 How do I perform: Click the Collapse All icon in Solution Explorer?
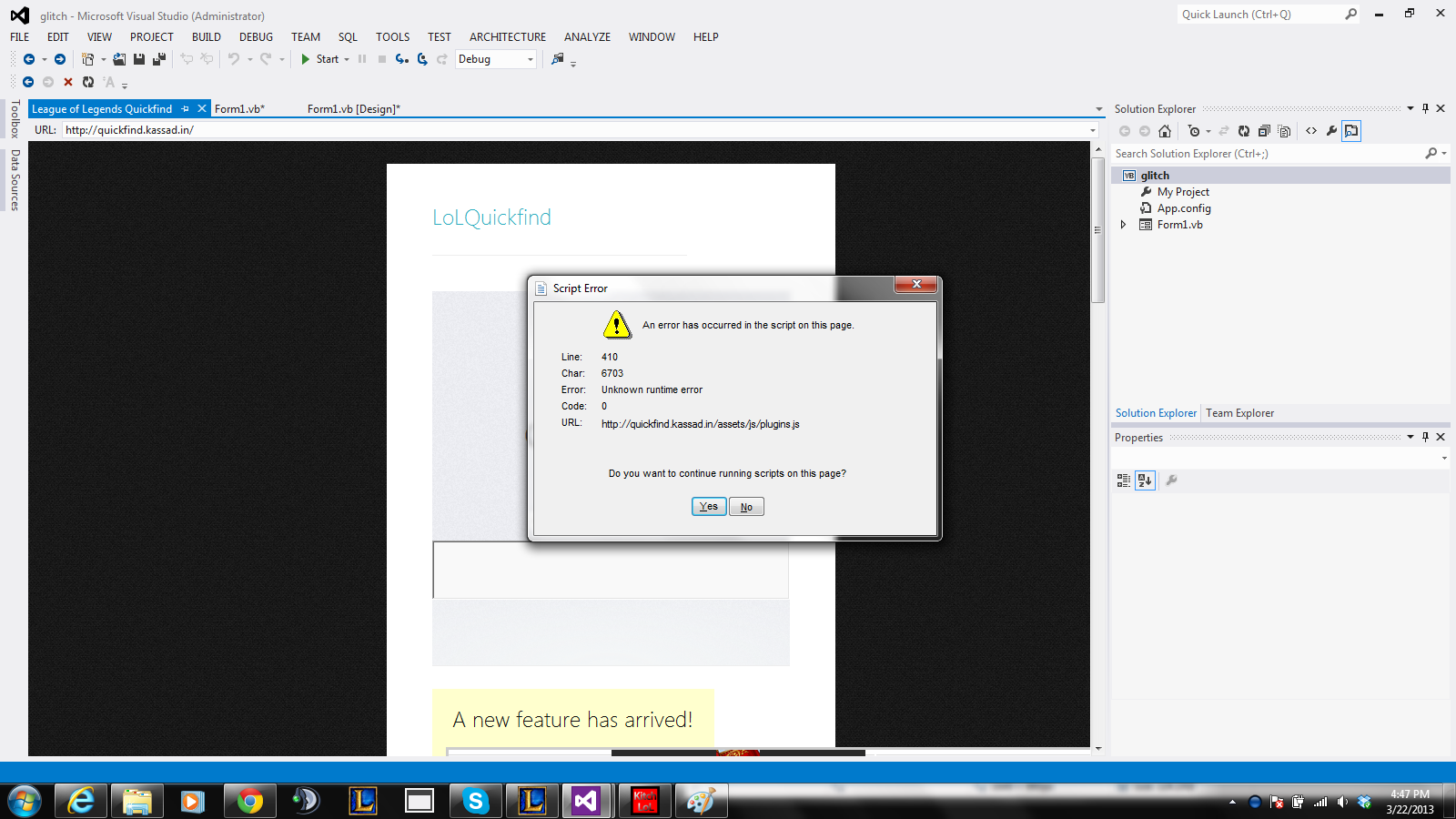[x=1264, y=131]
